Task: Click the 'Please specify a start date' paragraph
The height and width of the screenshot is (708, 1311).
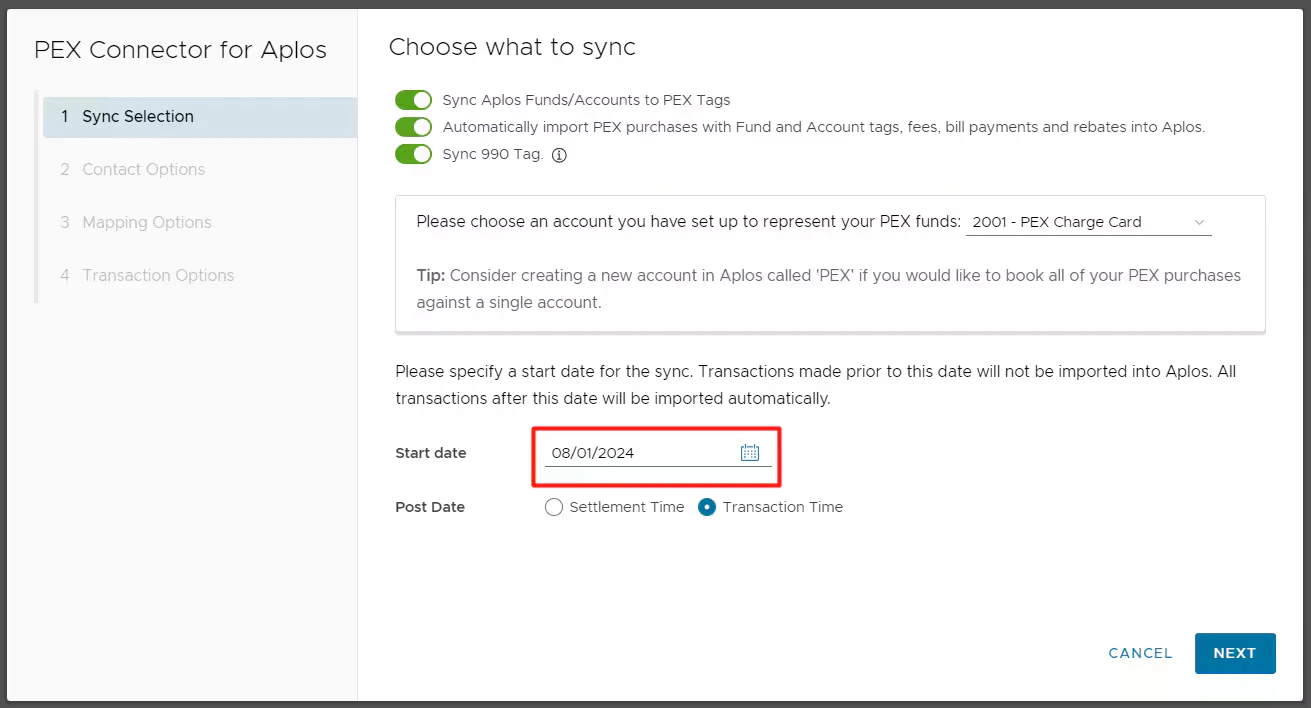Action: pos(816,385)
